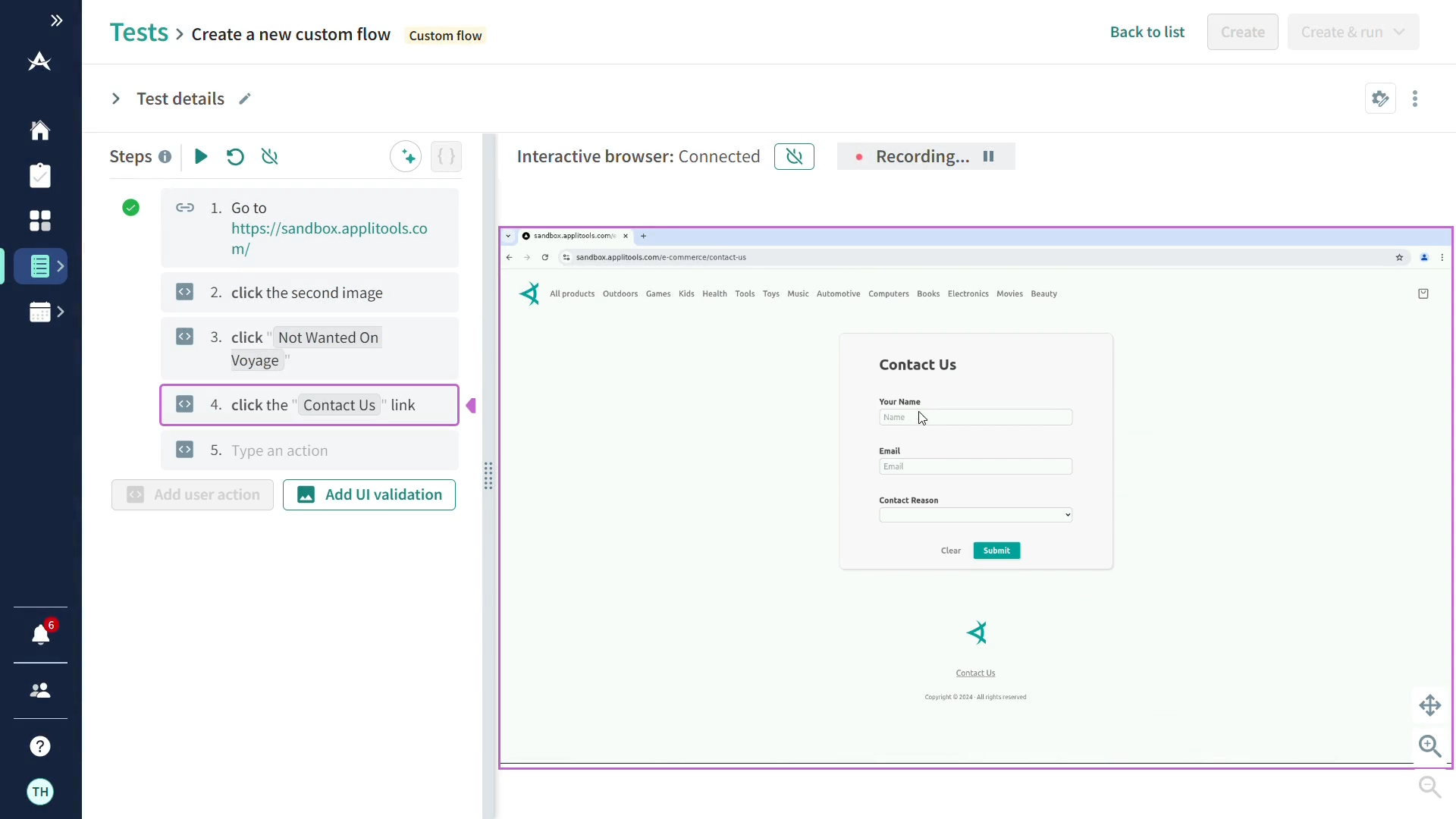Open the clipboard checkmark test results icon
This screenshot has height=819, width=1456.
(40, 176)
